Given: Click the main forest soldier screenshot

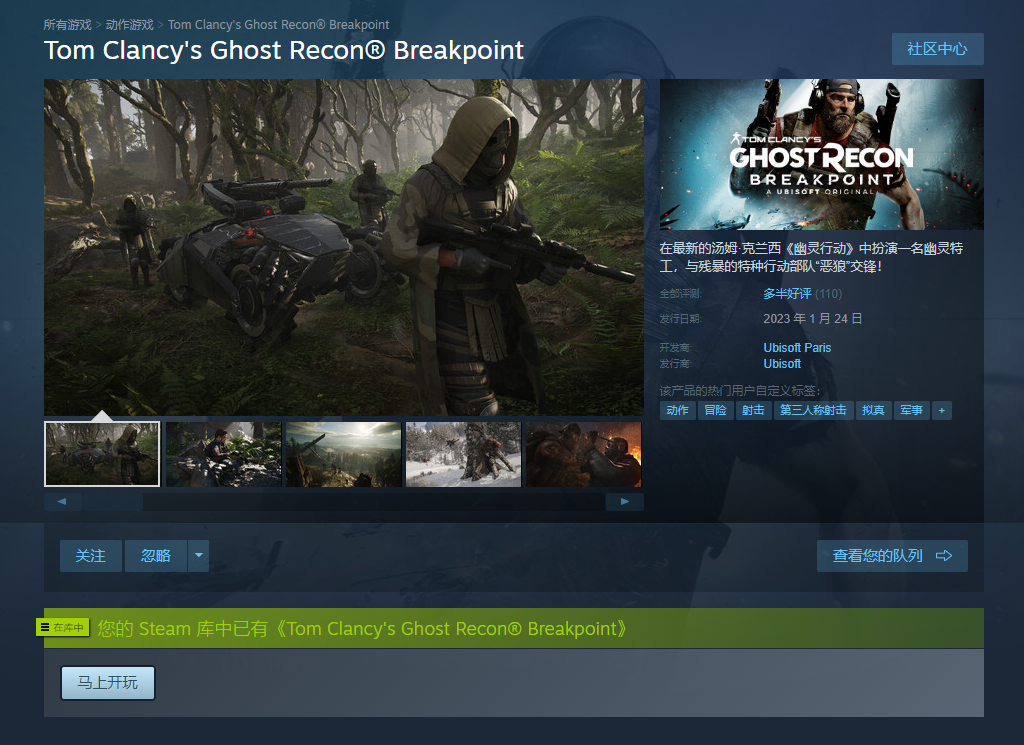Looking at the screenshot, I should point(344,247).
